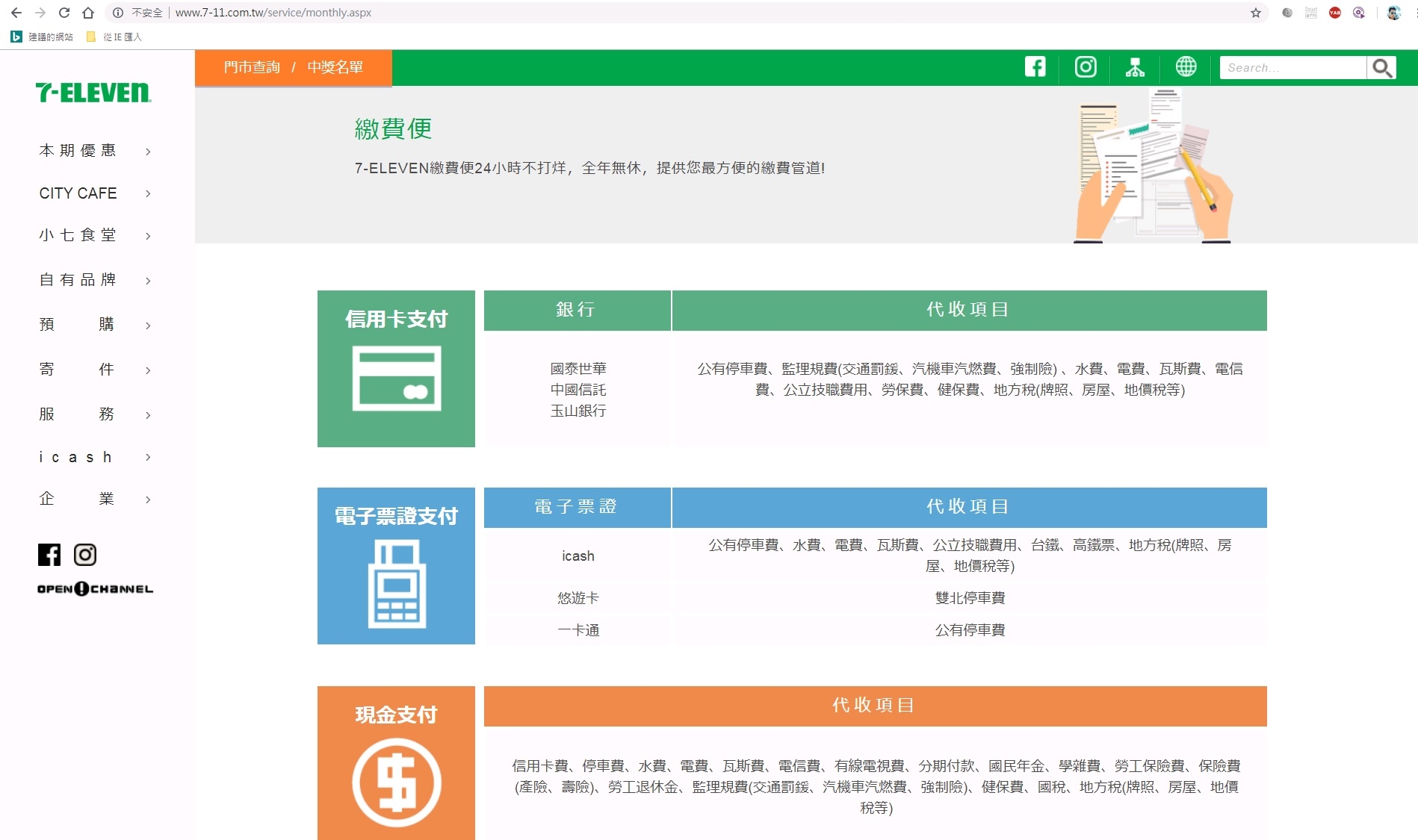
Task: Open the sidebar Facebook icon
Action: (x=49, y=555)
